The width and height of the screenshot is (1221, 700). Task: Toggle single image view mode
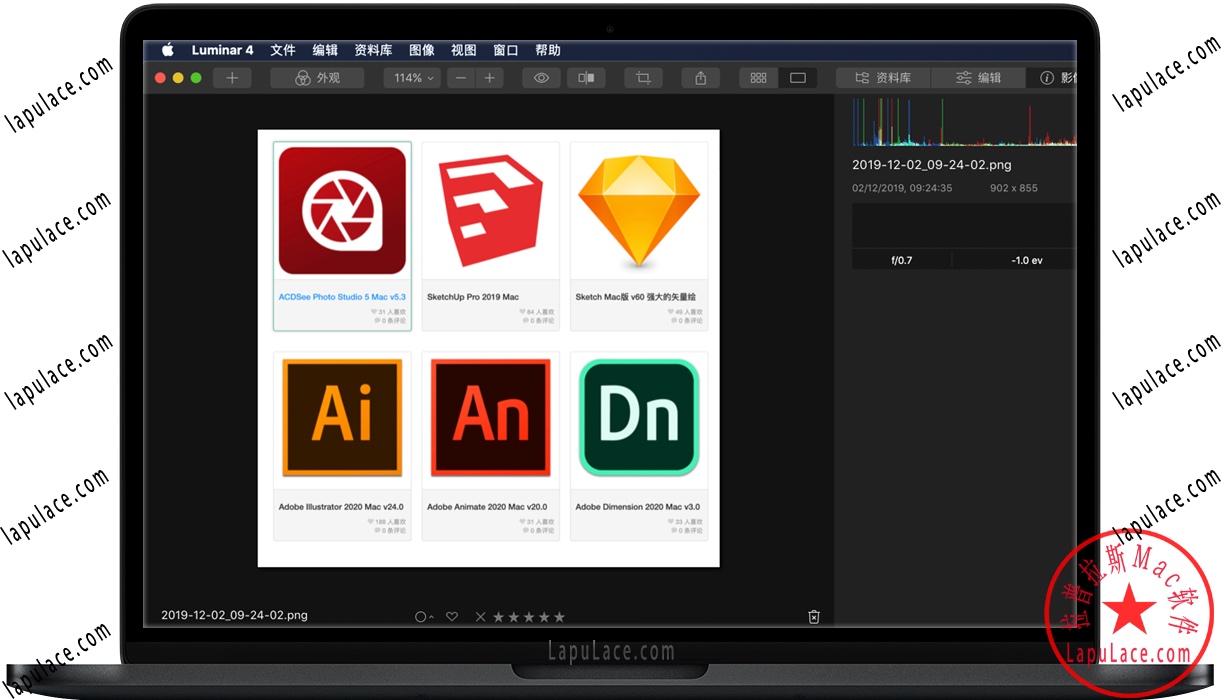click(x=797, y=77)
